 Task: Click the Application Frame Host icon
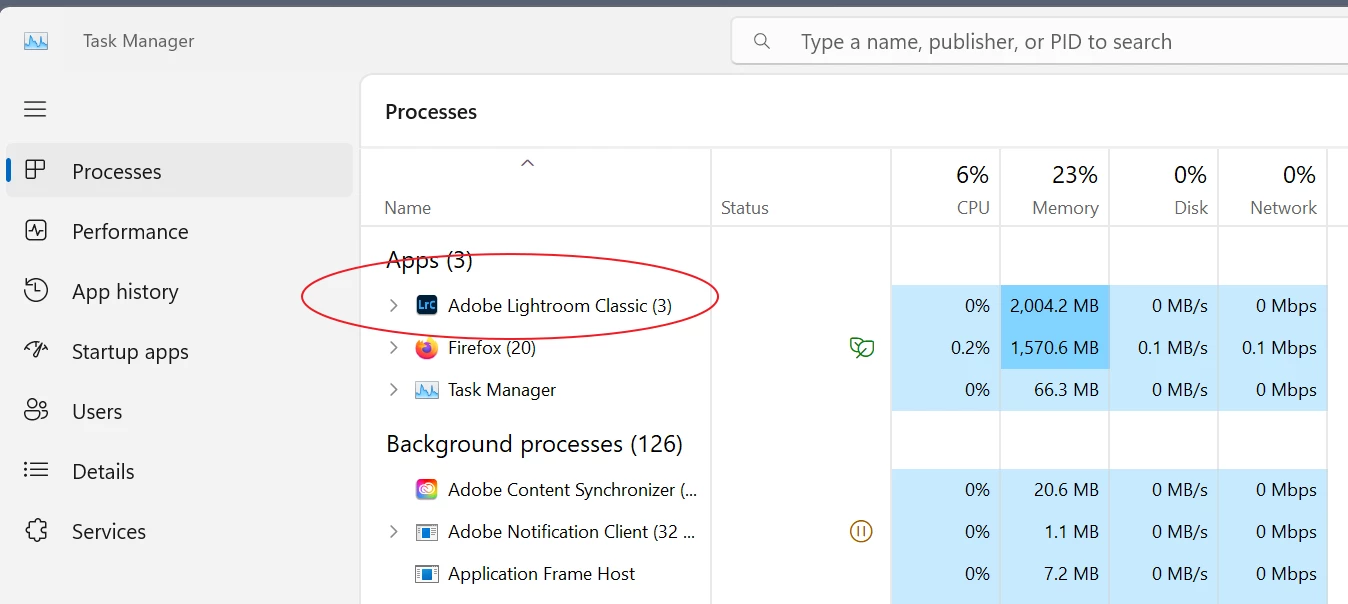tap(427, 574)
